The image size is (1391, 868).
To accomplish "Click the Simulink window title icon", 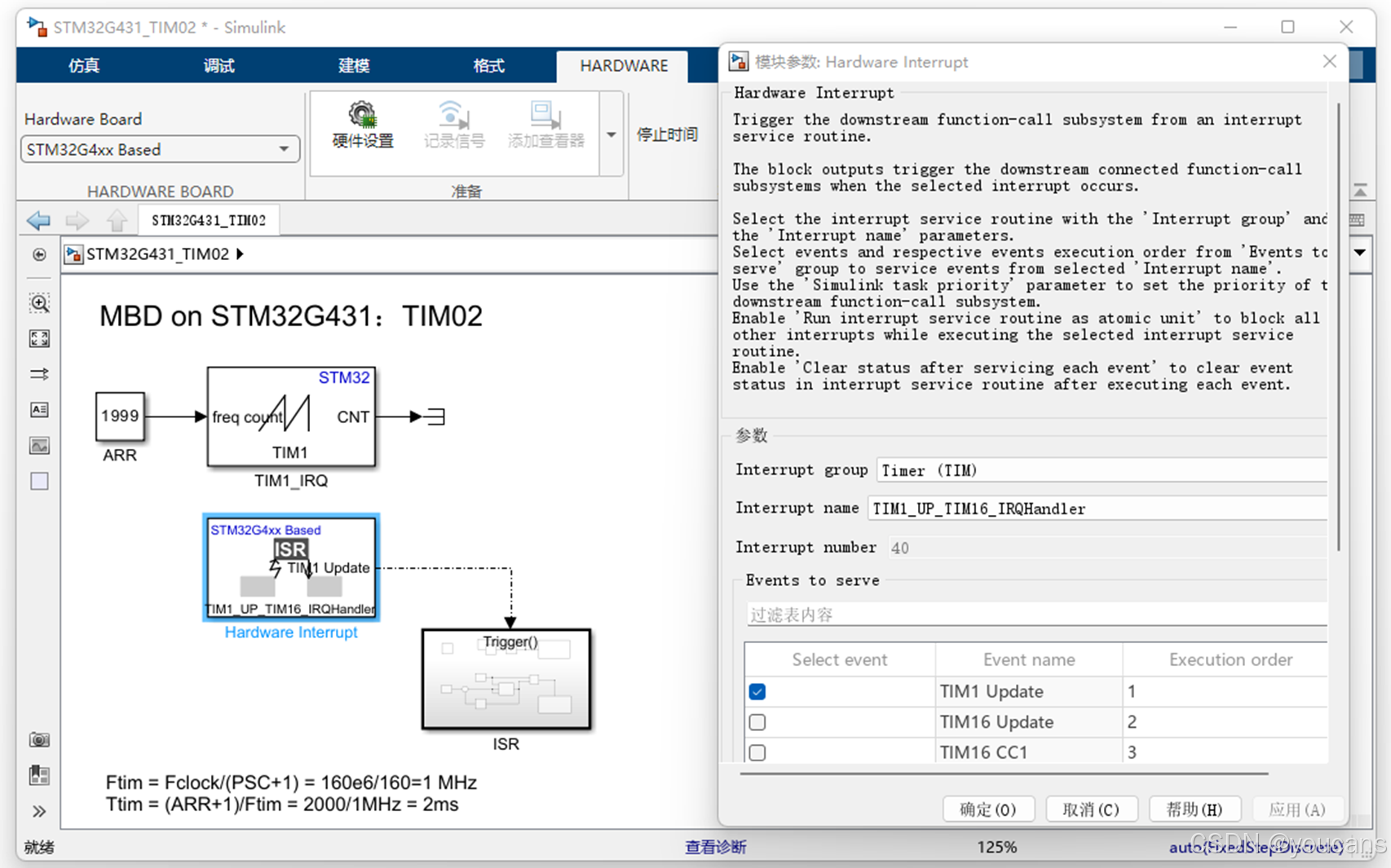I will click(x=37, y=27).
